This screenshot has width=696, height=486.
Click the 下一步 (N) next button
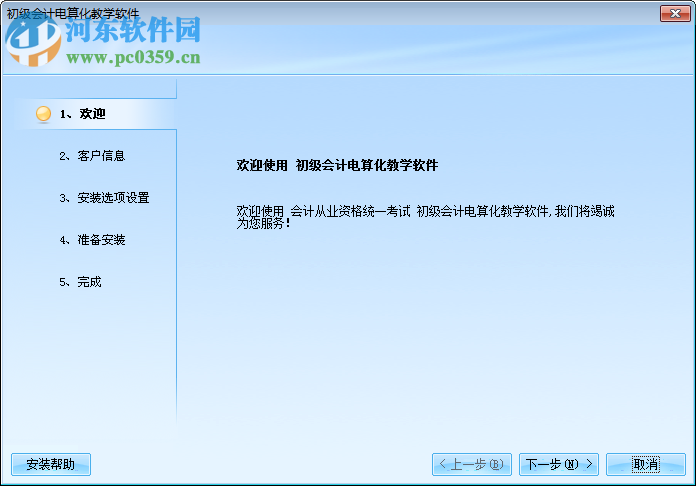[x=559, y=464]
